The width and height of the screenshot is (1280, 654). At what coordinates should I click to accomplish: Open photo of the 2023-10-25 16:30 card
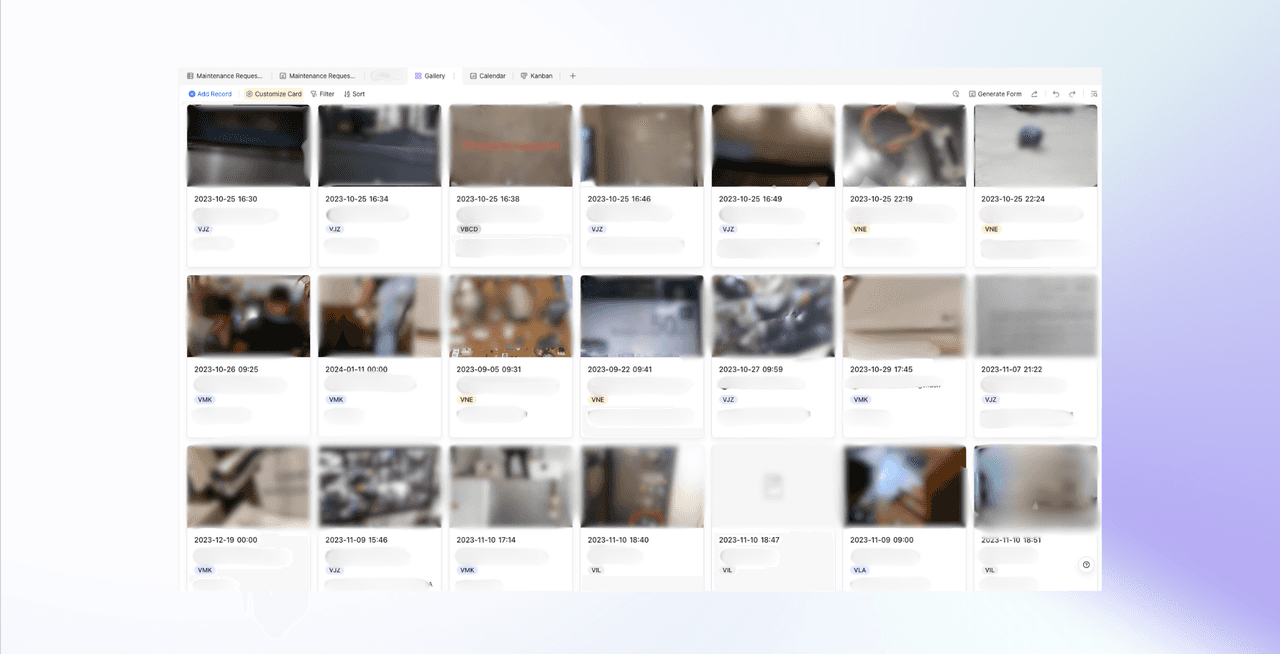pyautogui.click(x=248, y=146)
